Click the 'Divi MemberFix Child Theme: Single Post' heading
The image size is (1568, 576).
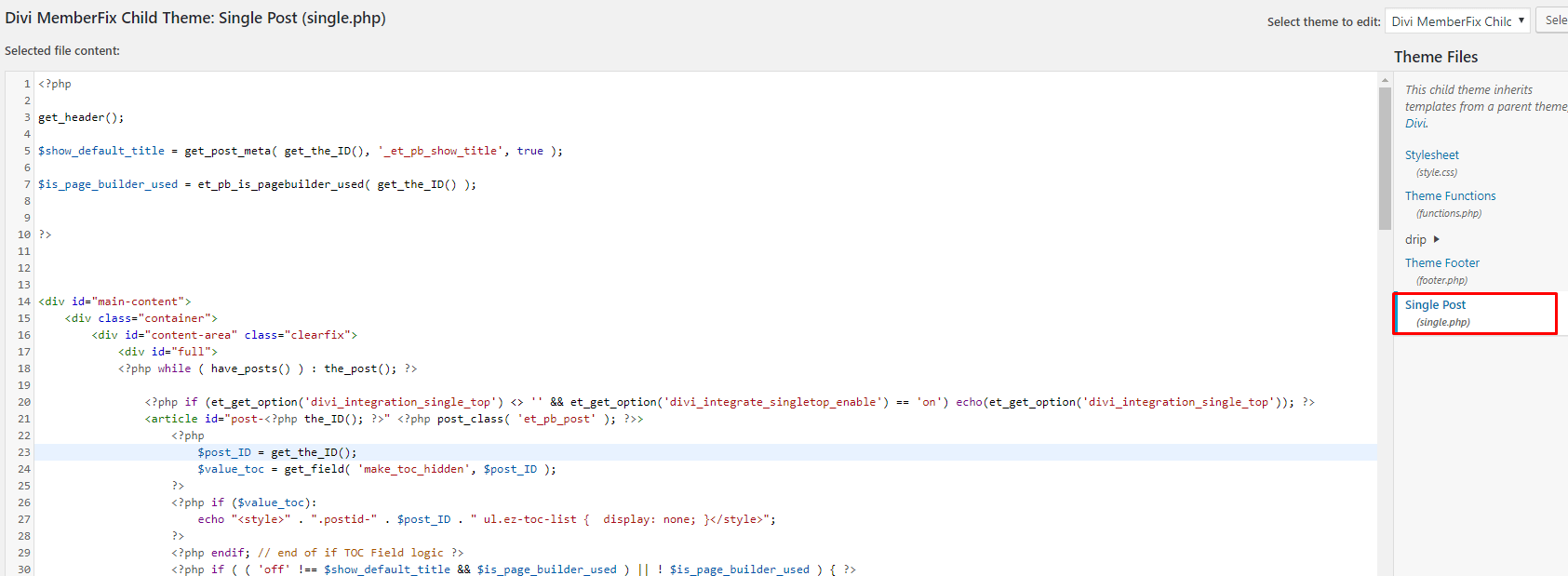(x=195, y=18)
